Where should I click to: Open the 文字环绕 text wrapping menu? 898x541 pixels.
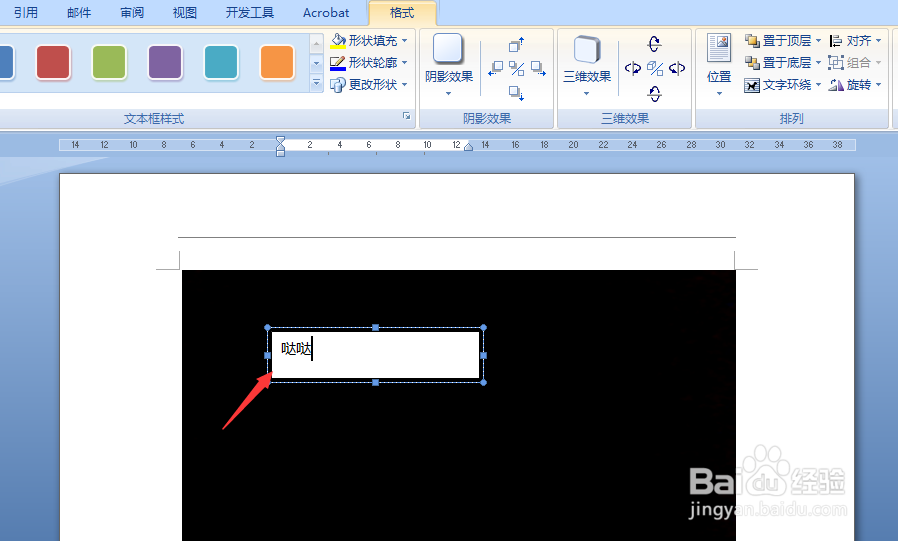pyautogui.click(x=783, y=85)
